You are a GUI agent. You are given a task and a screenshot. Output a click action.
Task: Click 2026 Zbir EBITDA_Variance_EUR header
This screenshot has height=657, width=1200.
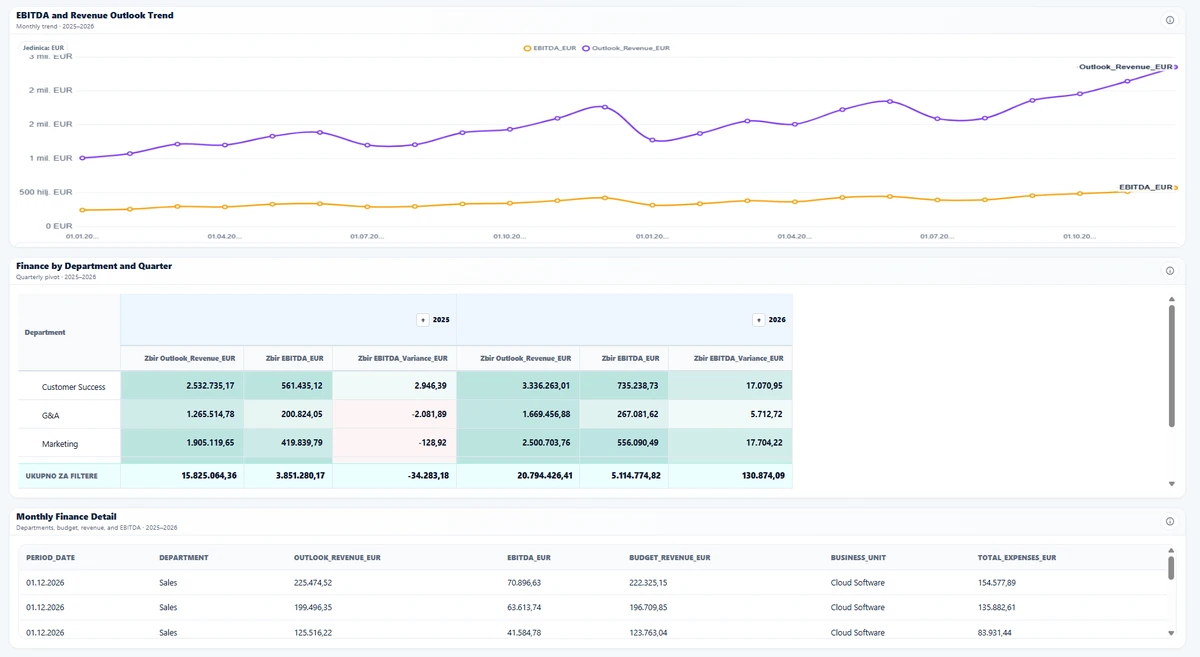(x=730, y=358)
